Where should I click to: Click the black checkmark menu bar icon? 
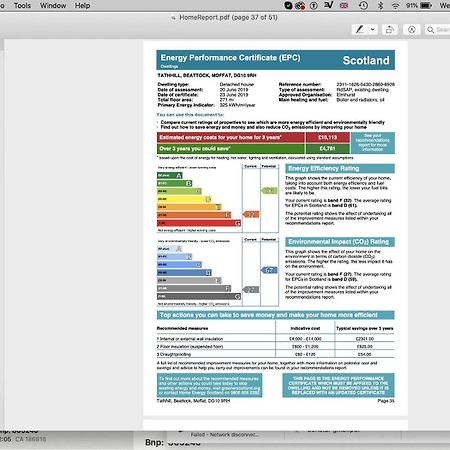click(288, 5)
